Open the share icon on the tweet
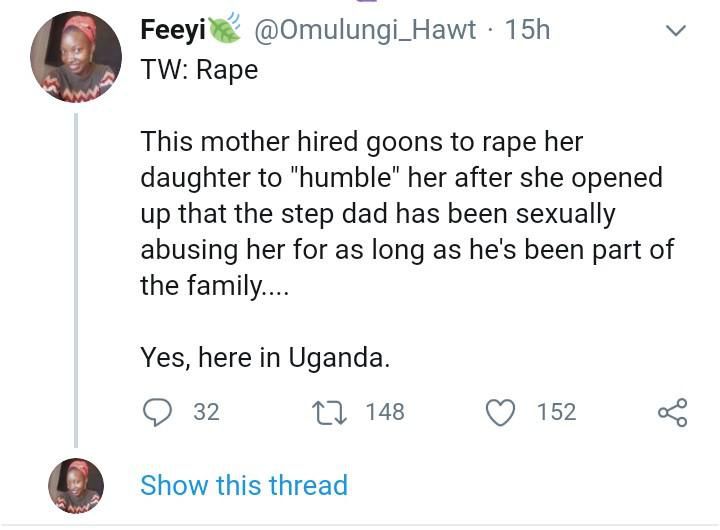720x530 pixels. tap(672, 411)
